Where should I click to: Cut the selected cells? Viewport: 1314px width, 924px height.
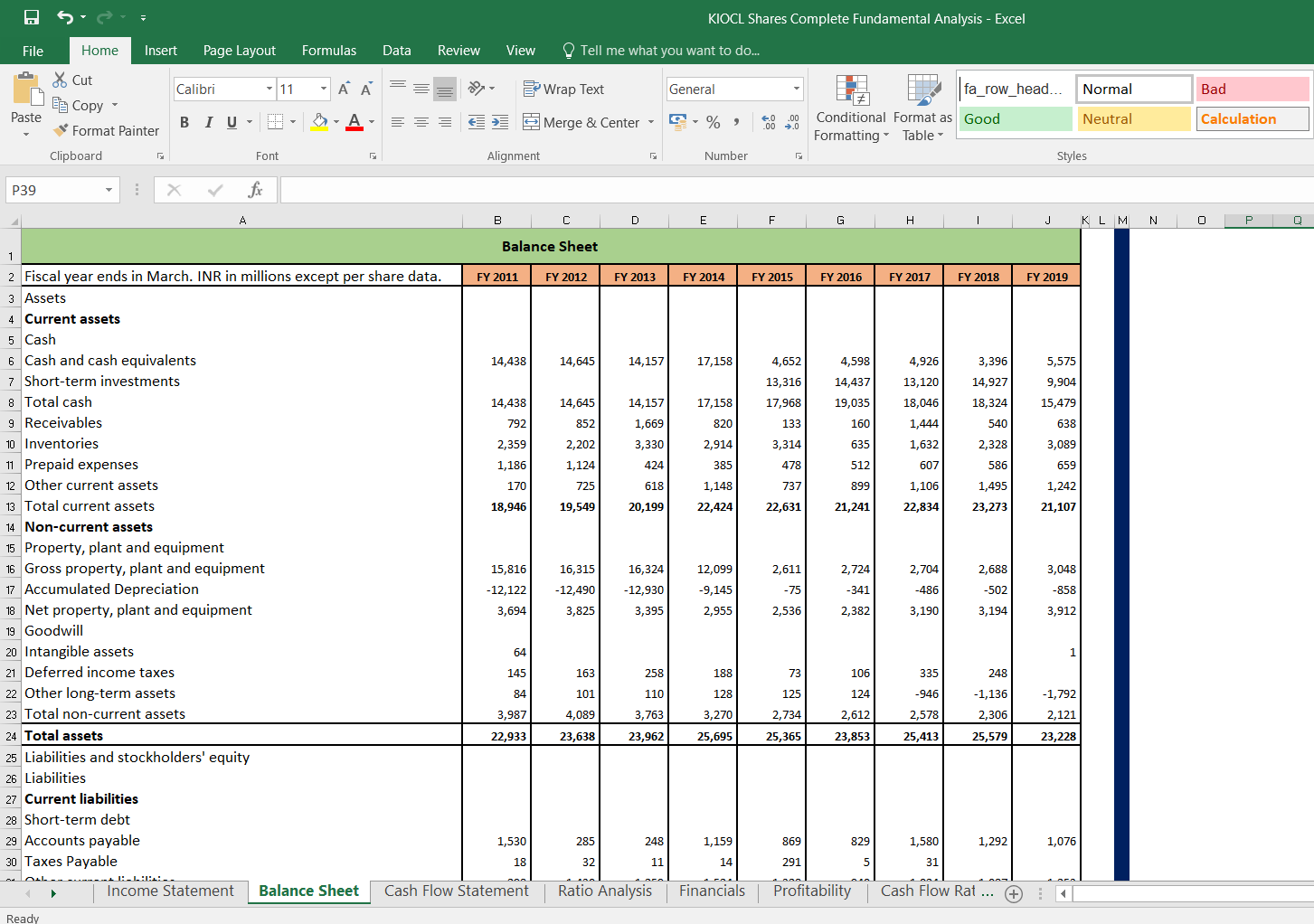[x=72, y=80]
